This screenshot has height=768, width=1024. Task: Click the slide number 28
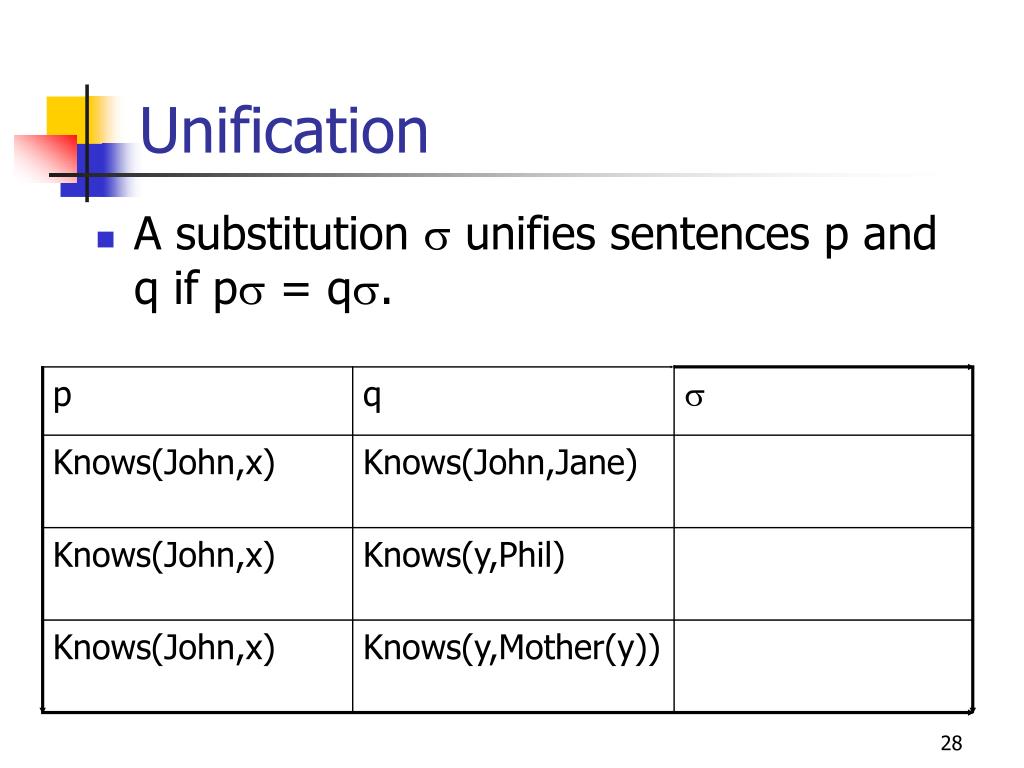click(x=951, y=743)
